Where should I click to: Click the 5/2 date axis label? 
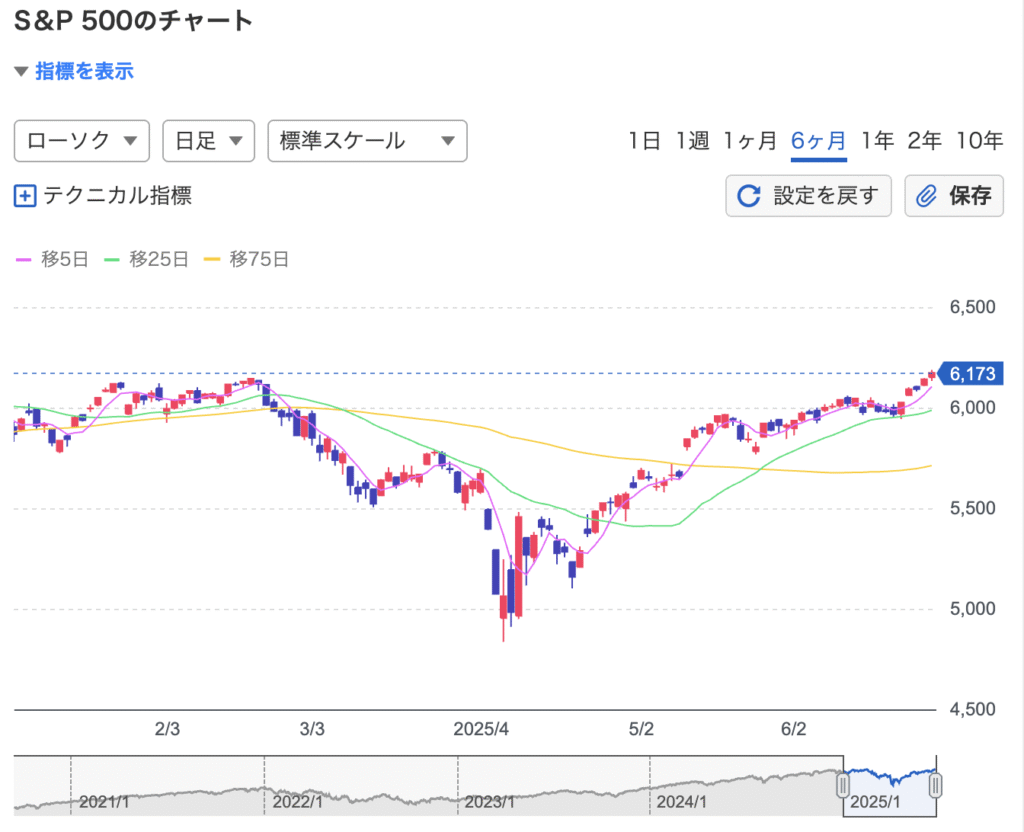[x=641, y=729]
